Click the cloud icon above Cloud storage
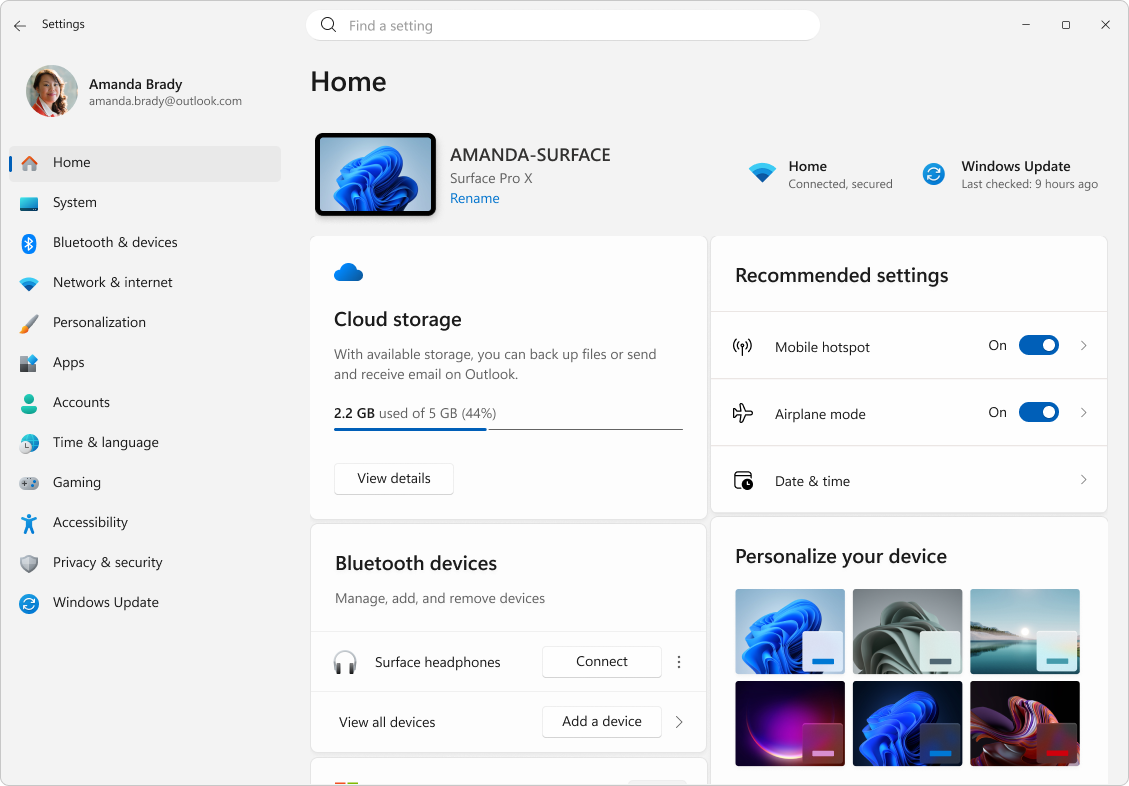 point(348,271)
